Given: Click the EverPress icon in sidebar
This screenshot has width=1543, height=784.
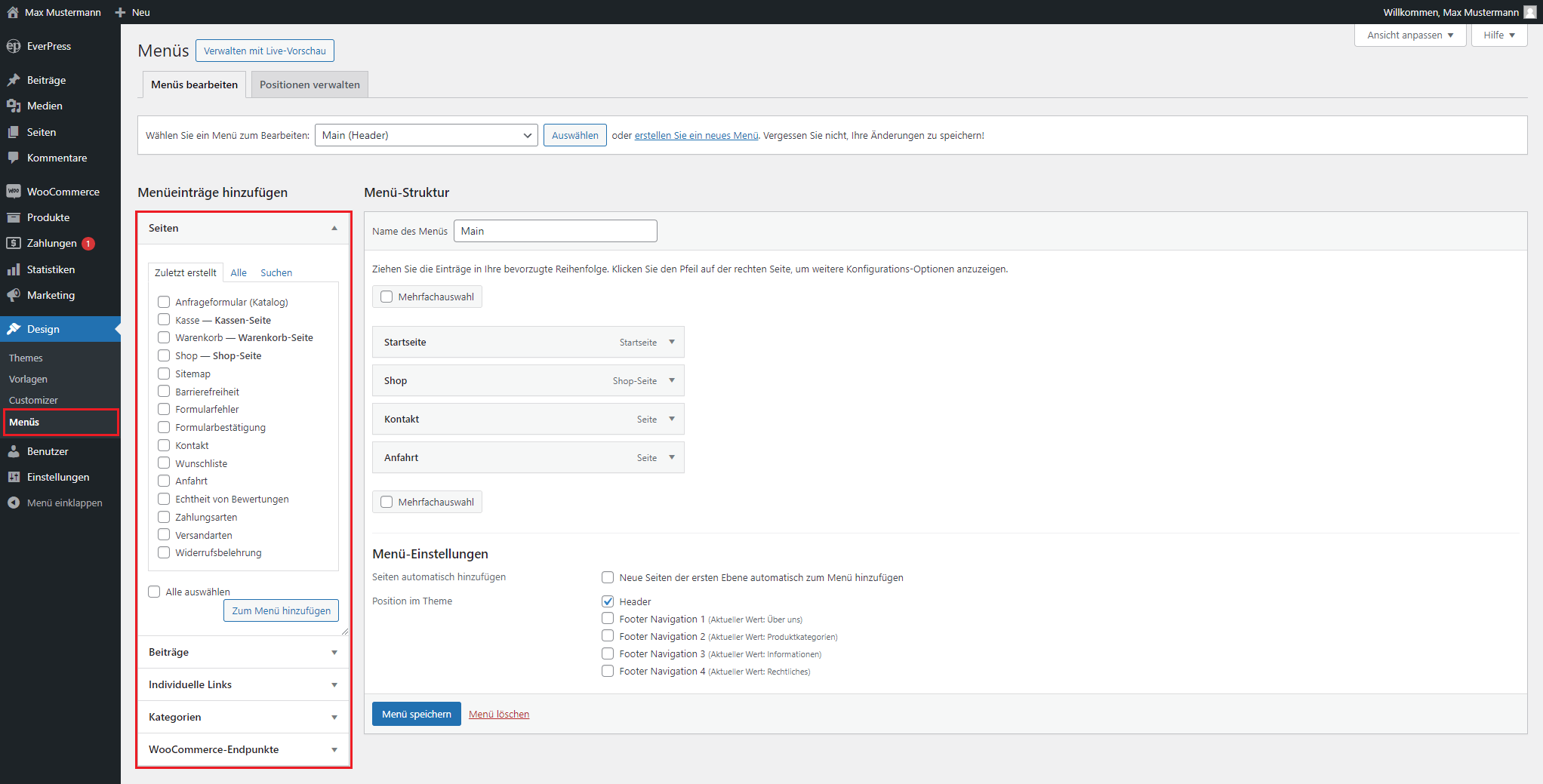Looking at the screenshot, I should tap(14, 46).
